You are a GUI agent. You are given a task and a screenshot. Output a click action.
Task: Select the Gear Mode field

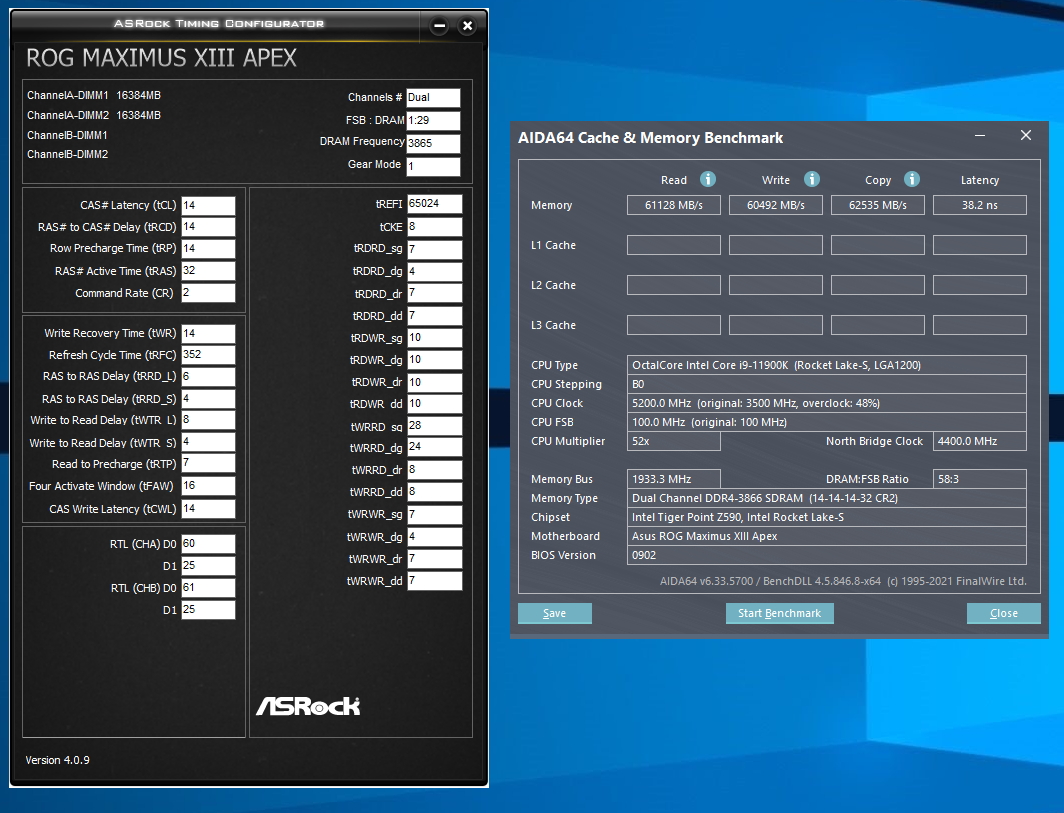434,167
